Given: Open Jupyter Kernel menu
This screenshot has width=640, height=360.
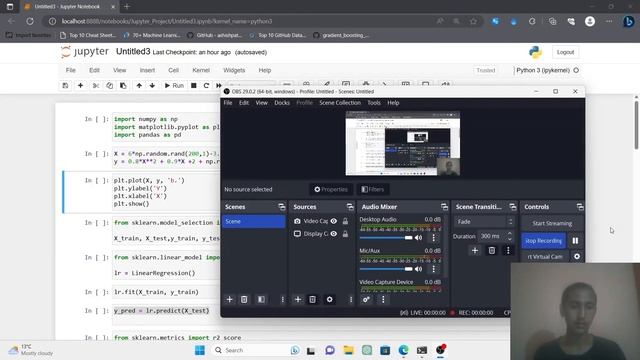Looking at the screenshot, I should point(201,70).
